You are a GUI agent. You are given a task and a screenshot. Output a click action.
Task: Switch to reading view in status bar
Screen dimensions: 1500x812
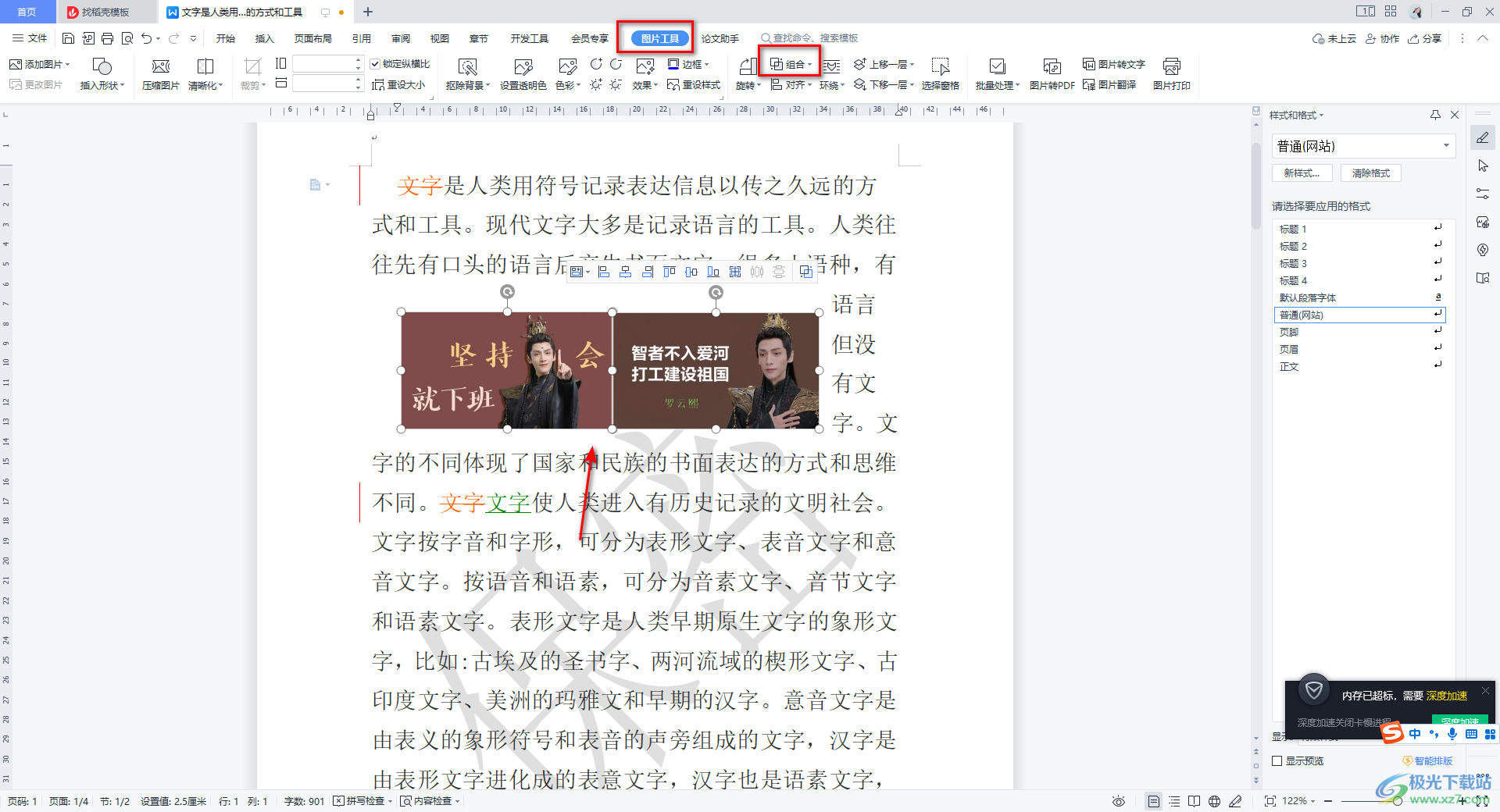pyautogui.click(x=1195, y=801)
